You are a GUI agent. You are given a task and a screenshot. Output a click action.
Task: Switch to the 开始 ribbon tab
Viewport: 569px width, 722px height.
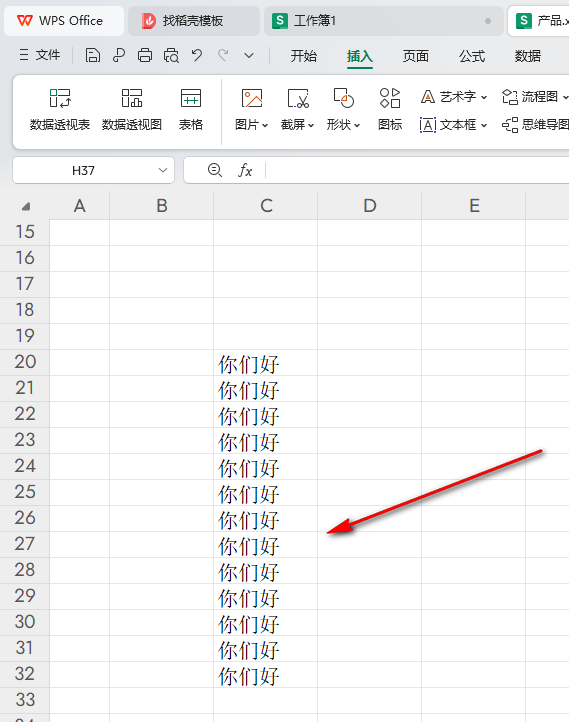(x=304, y=56)
